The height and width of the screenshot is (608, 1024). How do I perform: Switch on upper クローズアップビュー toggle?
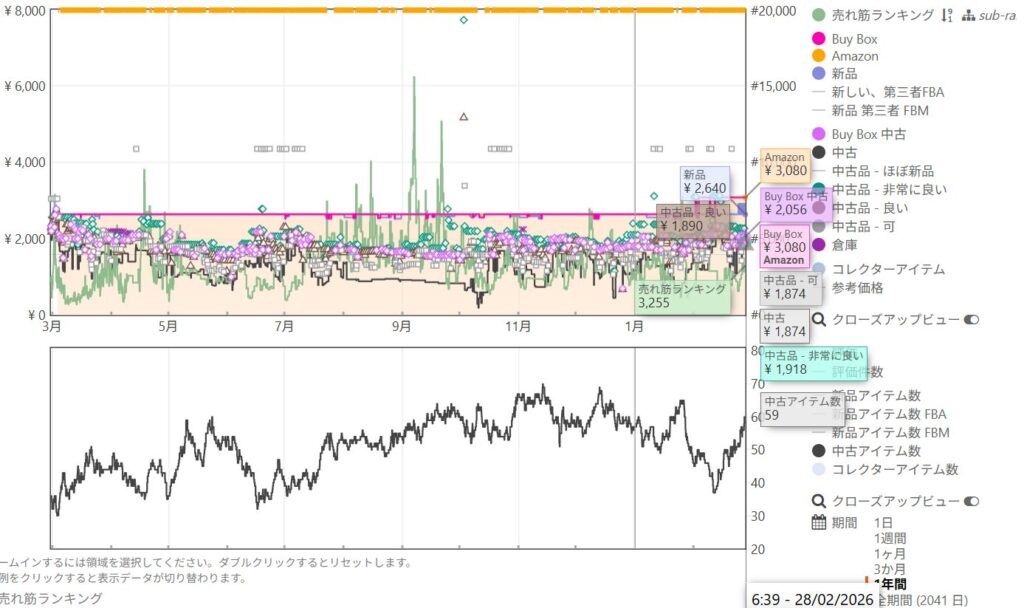click(971, 319)
